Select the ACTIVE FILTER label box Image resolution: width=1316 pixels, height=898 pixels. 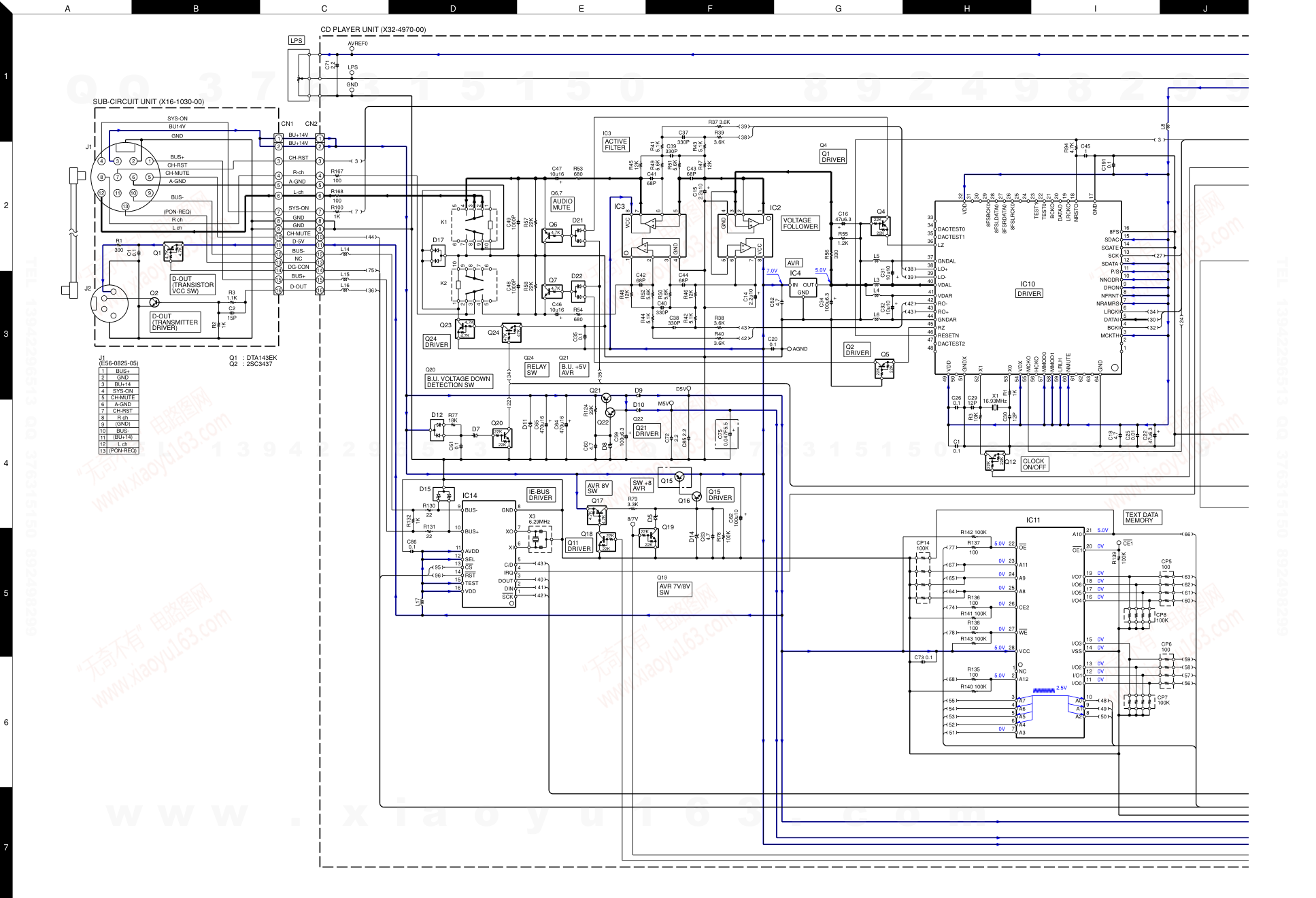tap(615, 145)
